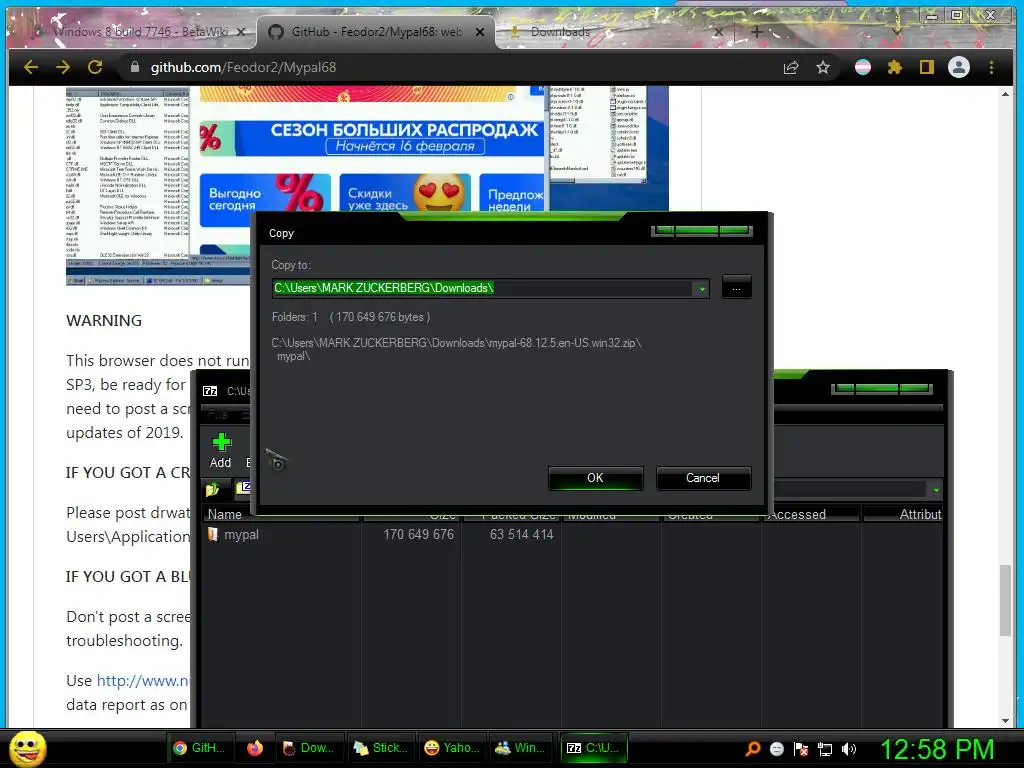Viewport: 1024px width, 768px height.
Task: Click the striped round extension icon
Action: 863,67
